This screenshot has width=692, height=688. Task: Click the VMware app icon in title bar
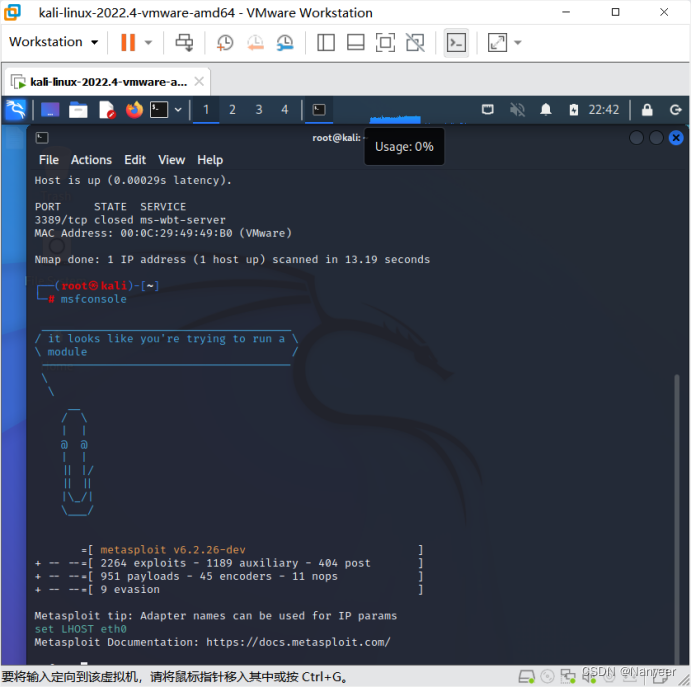pyautogui.click(x=12, y=12)
